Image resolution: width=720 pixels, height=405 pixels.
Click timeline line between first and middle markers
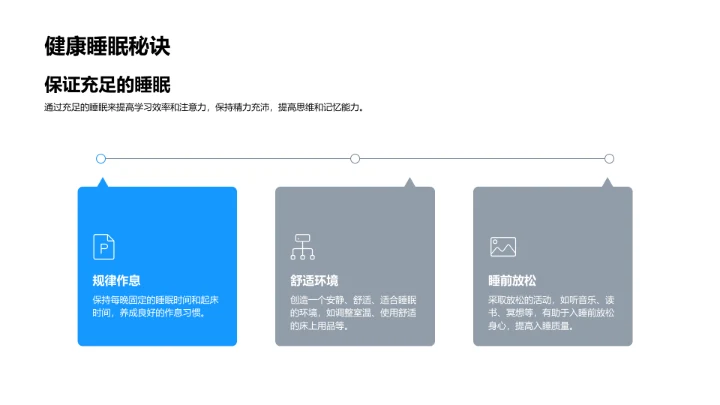click(228, 158)
